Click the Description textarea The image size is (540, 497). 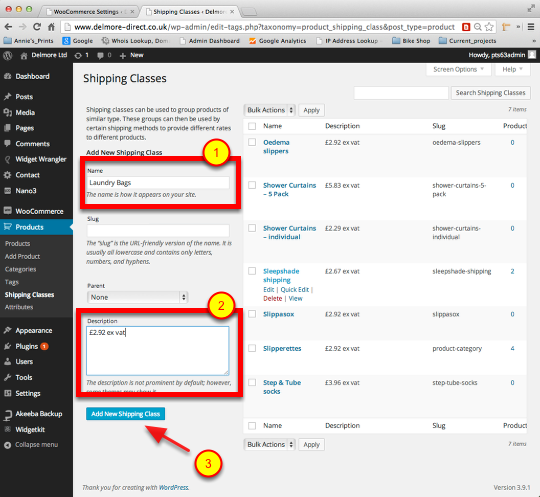(158, 351)
